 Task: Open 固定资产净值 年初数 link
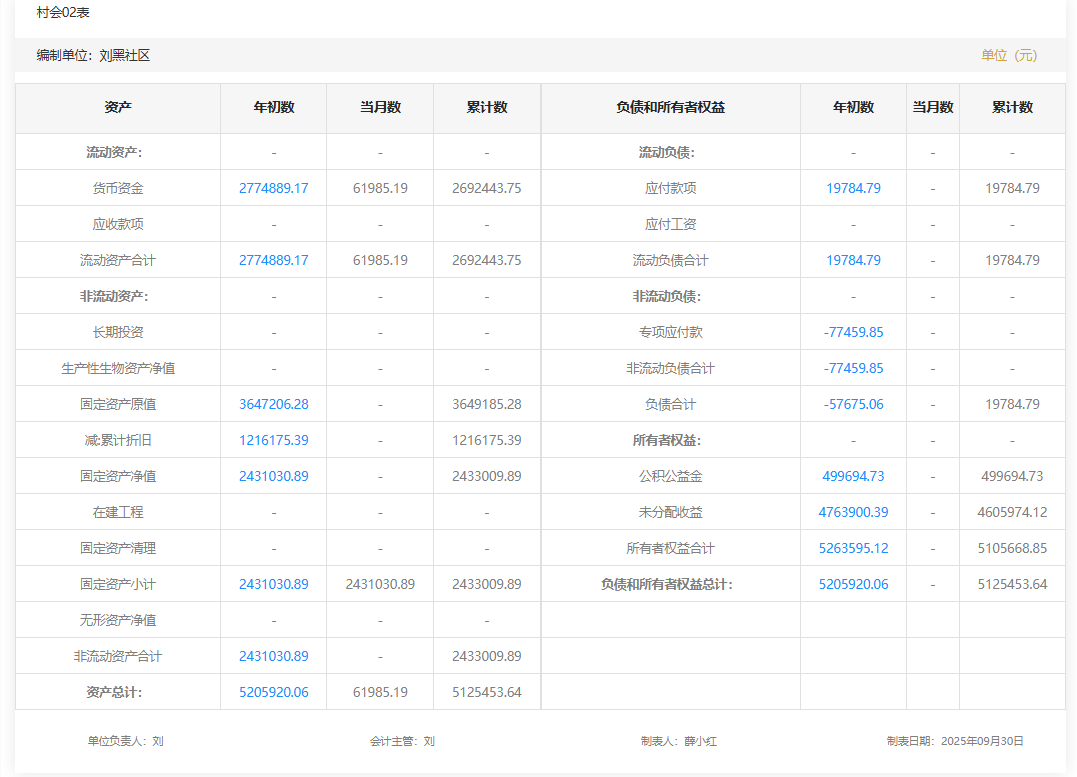273,476
